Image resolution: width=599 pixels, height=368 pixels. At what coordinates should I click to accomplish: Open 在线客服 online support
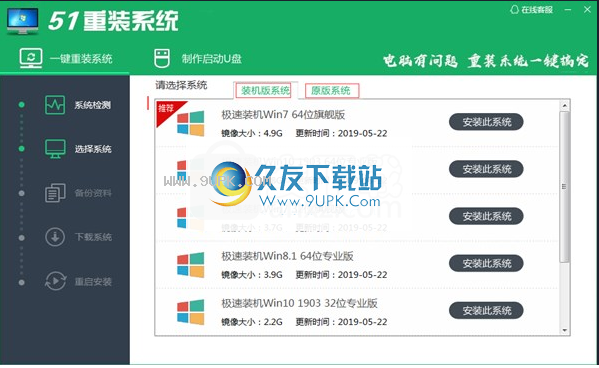point(531,10)
